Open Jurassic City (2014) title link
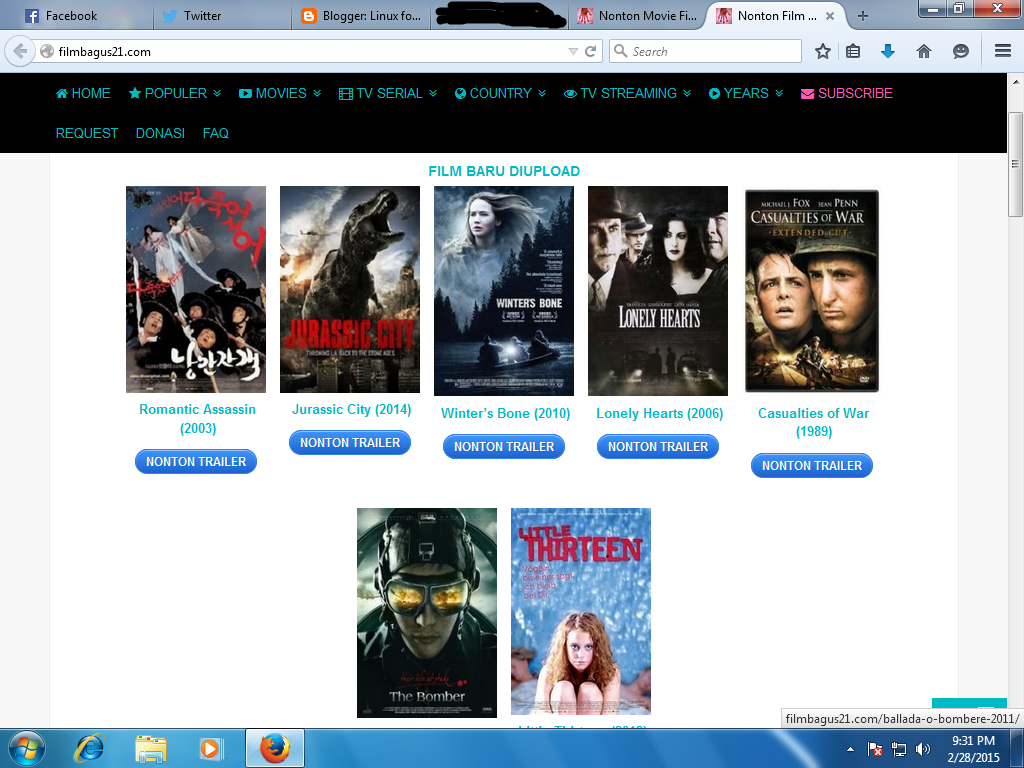Viewport: 1024px width, 768px height. pyautogui.click(x=351, y=409)
